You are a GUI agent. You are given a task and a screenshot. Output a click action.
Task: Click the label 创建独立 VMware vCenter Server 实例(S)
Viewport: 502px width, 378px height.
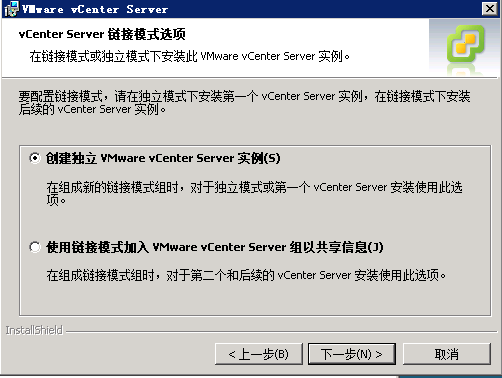click(x=163, y=158)
